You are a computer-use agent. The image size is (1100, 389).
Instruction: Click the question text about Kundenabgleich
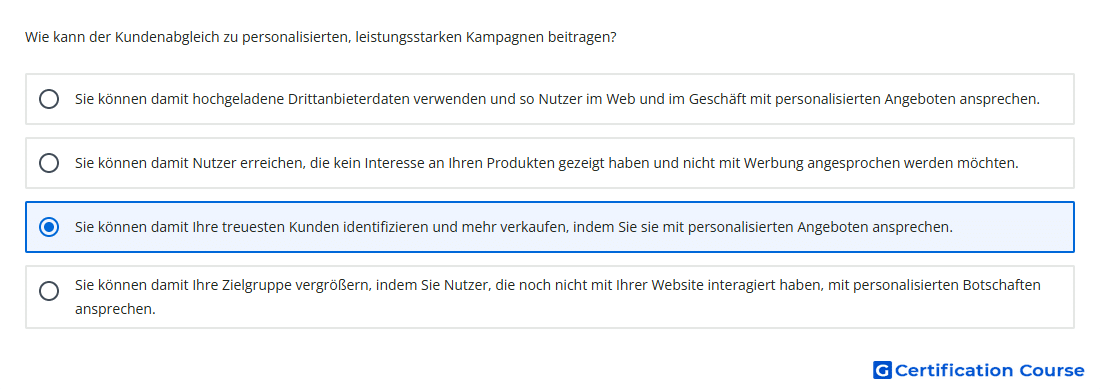321,37
